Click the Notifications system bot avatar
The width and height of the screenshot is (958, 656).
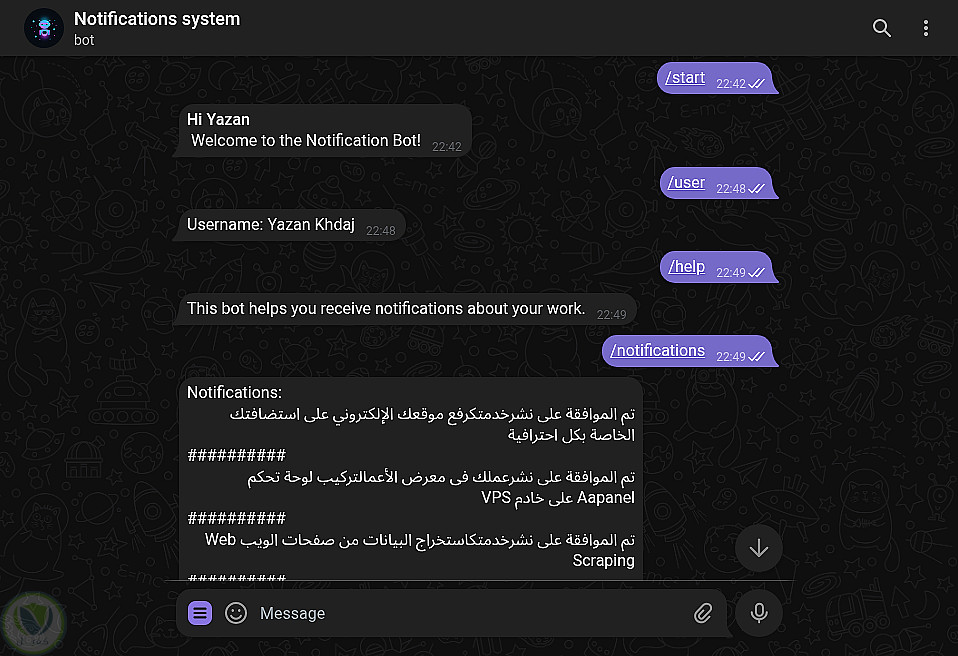(44, 28)
